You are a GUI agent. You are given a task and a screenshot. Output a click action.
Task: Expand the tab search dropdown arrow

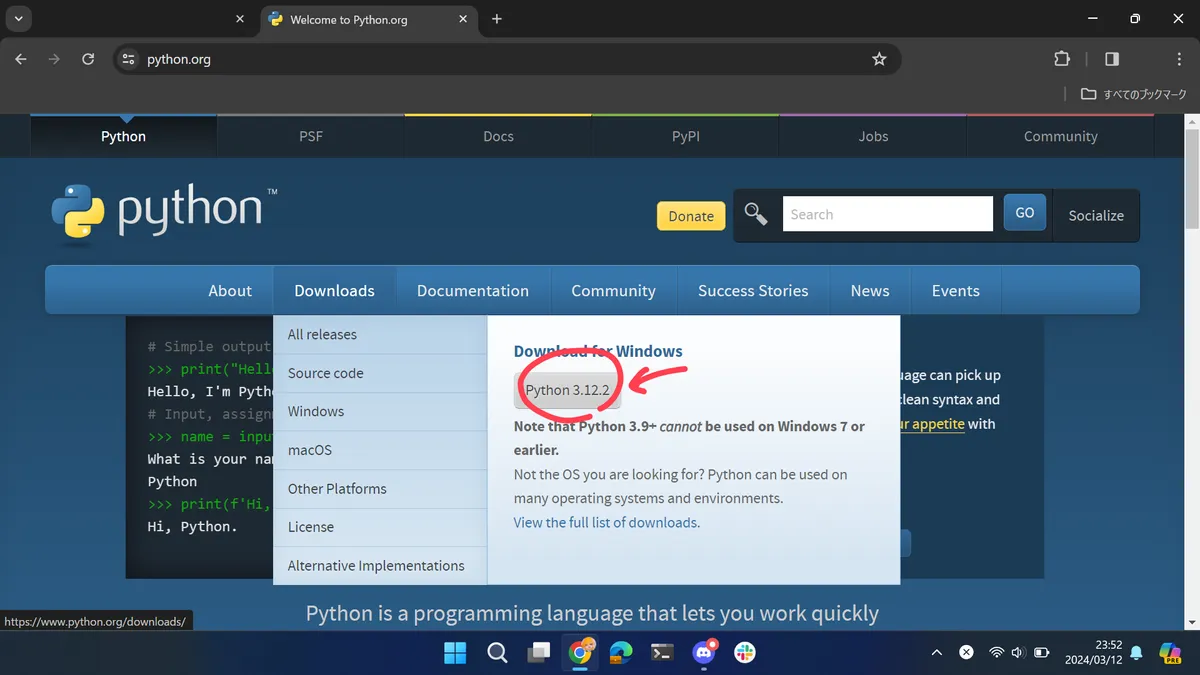18,19
